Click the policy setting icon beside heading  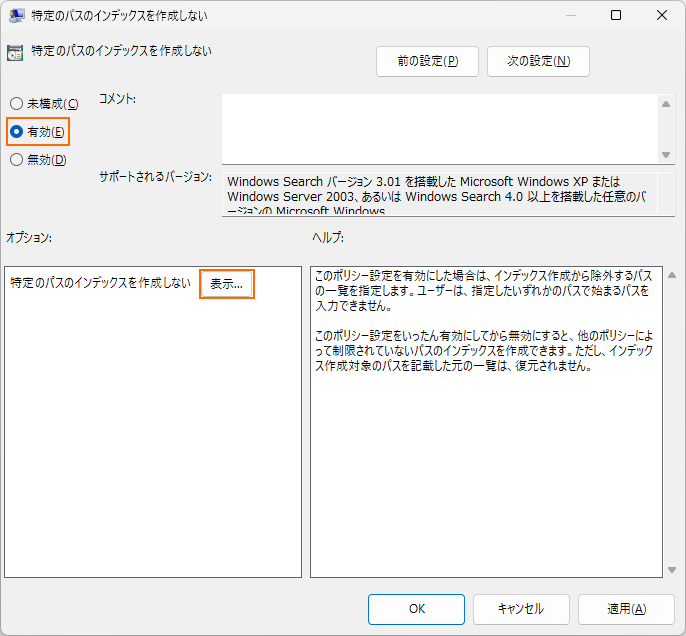click(15, 52)
